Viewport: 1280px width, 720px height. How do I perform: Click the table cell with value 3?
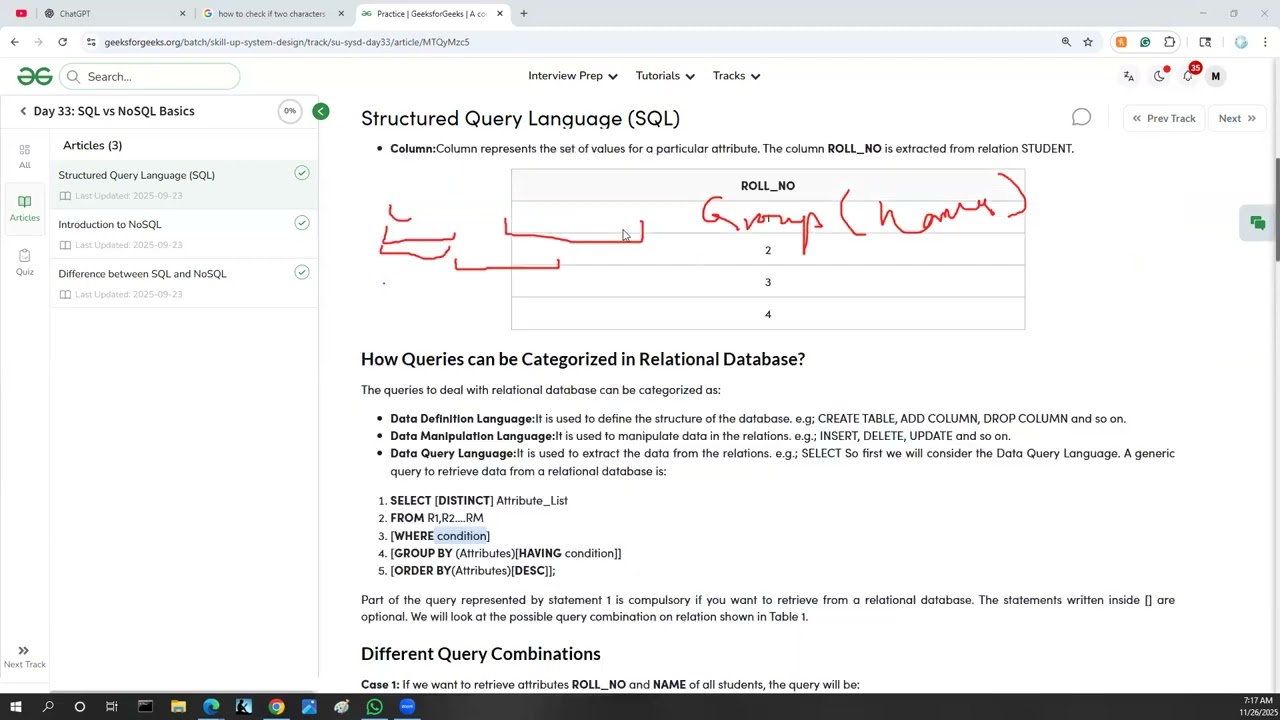click(768, 282)
